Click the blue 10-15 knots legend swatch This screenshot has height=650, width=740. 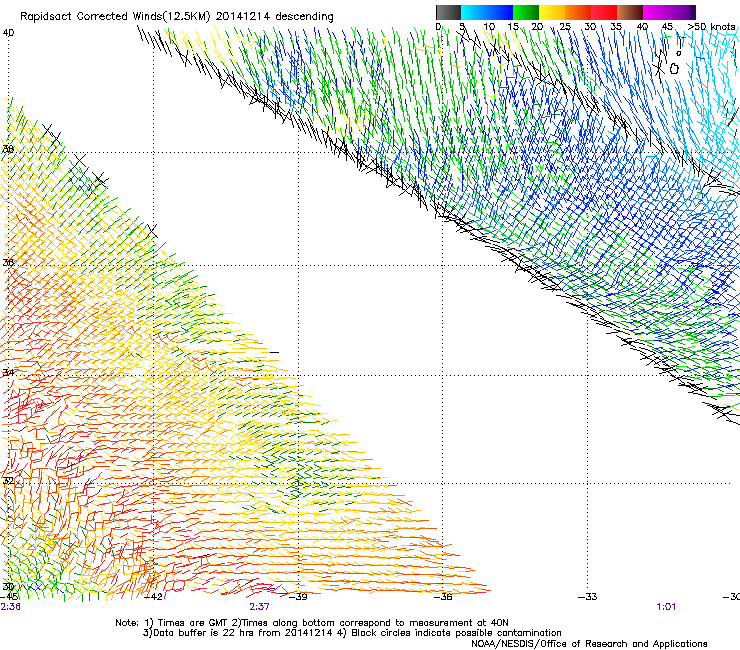coord(500,12)
